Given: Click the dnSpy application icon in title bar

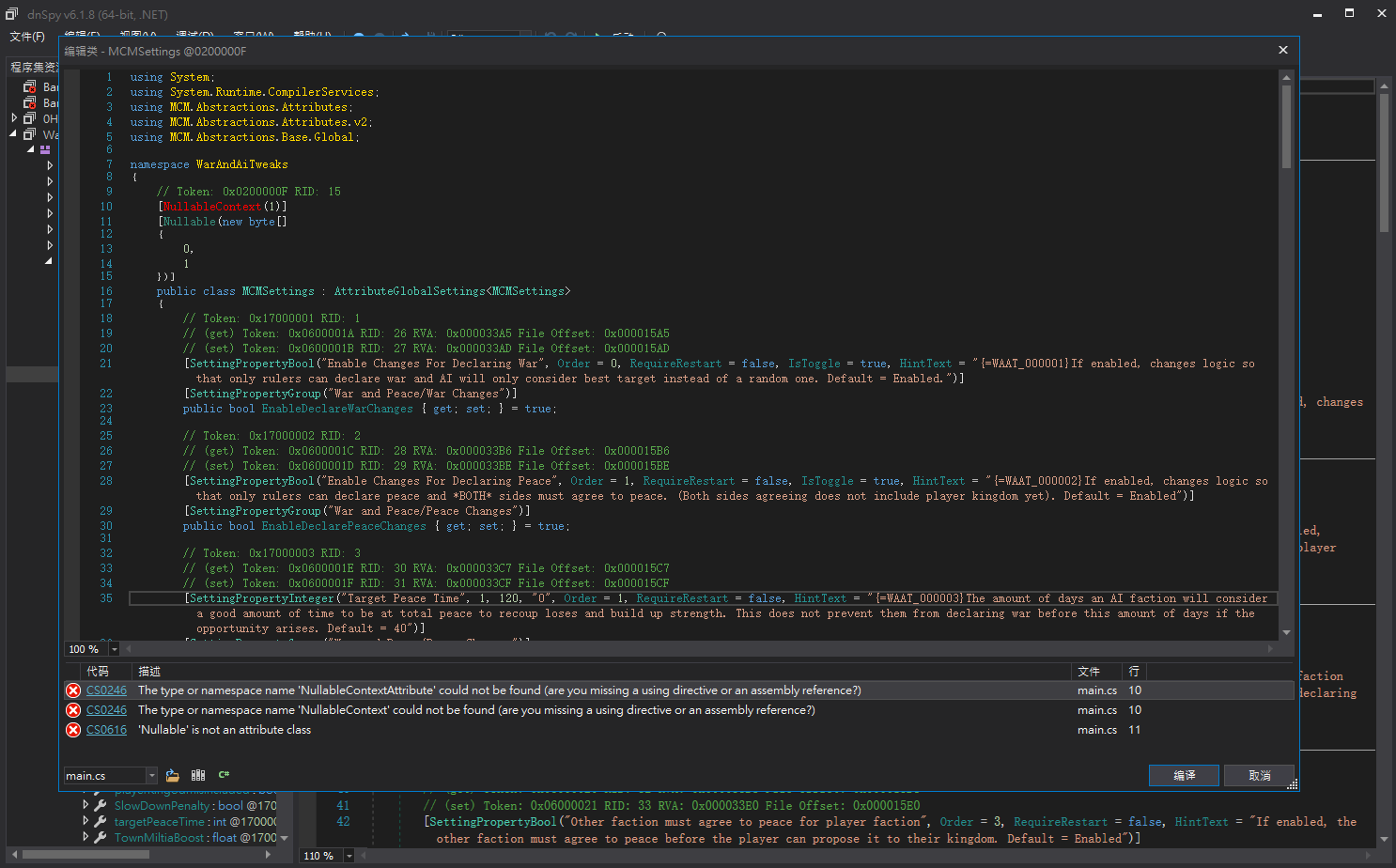Looking at the screenshot, I should 11,13.
